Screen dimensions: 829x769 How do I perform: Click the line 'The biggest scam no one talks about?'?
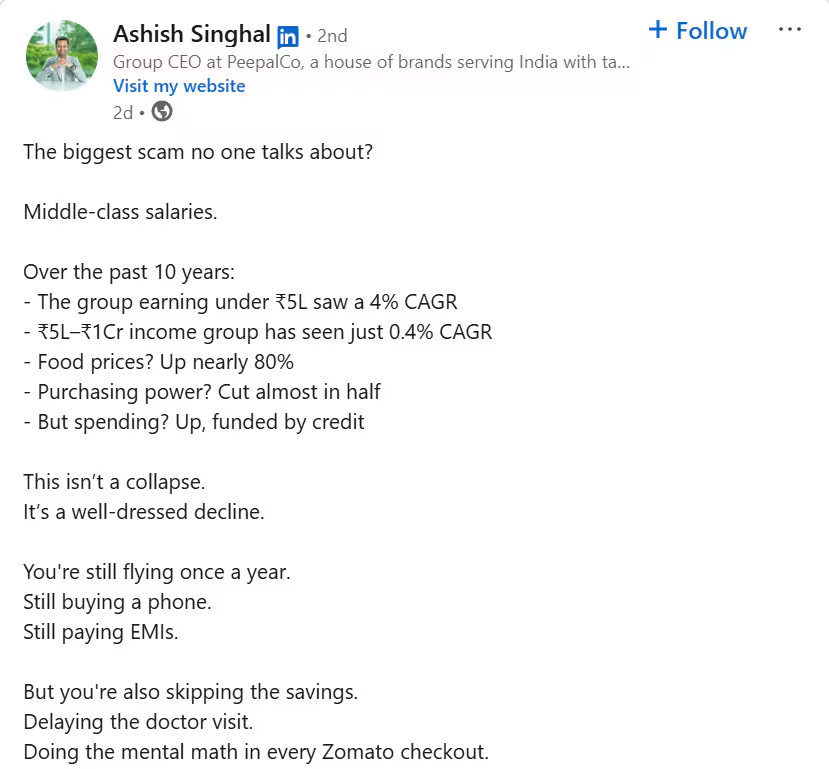click(198, 152)
